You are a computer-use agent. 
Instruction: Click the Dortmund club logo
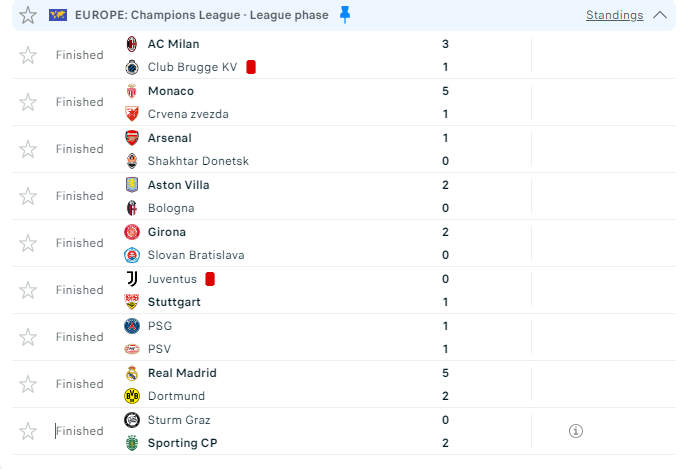(132, 396)
